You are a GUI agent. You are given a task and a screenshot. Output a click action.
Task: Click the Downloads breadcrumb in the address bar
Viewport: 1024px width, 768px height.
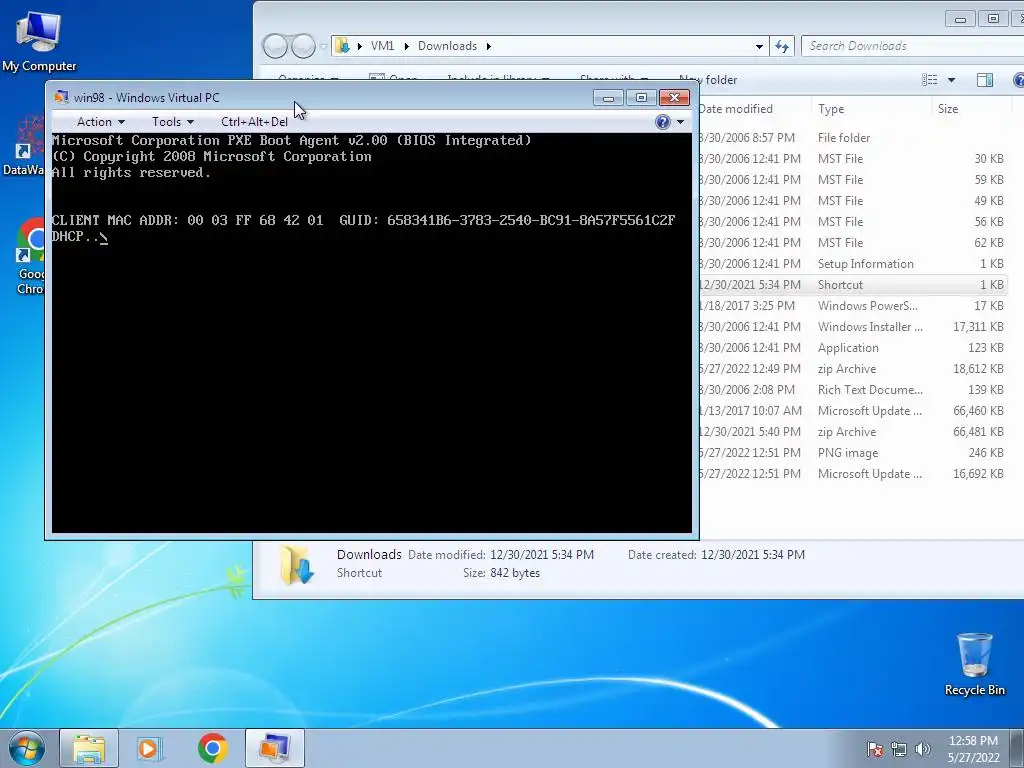point(447,46)
